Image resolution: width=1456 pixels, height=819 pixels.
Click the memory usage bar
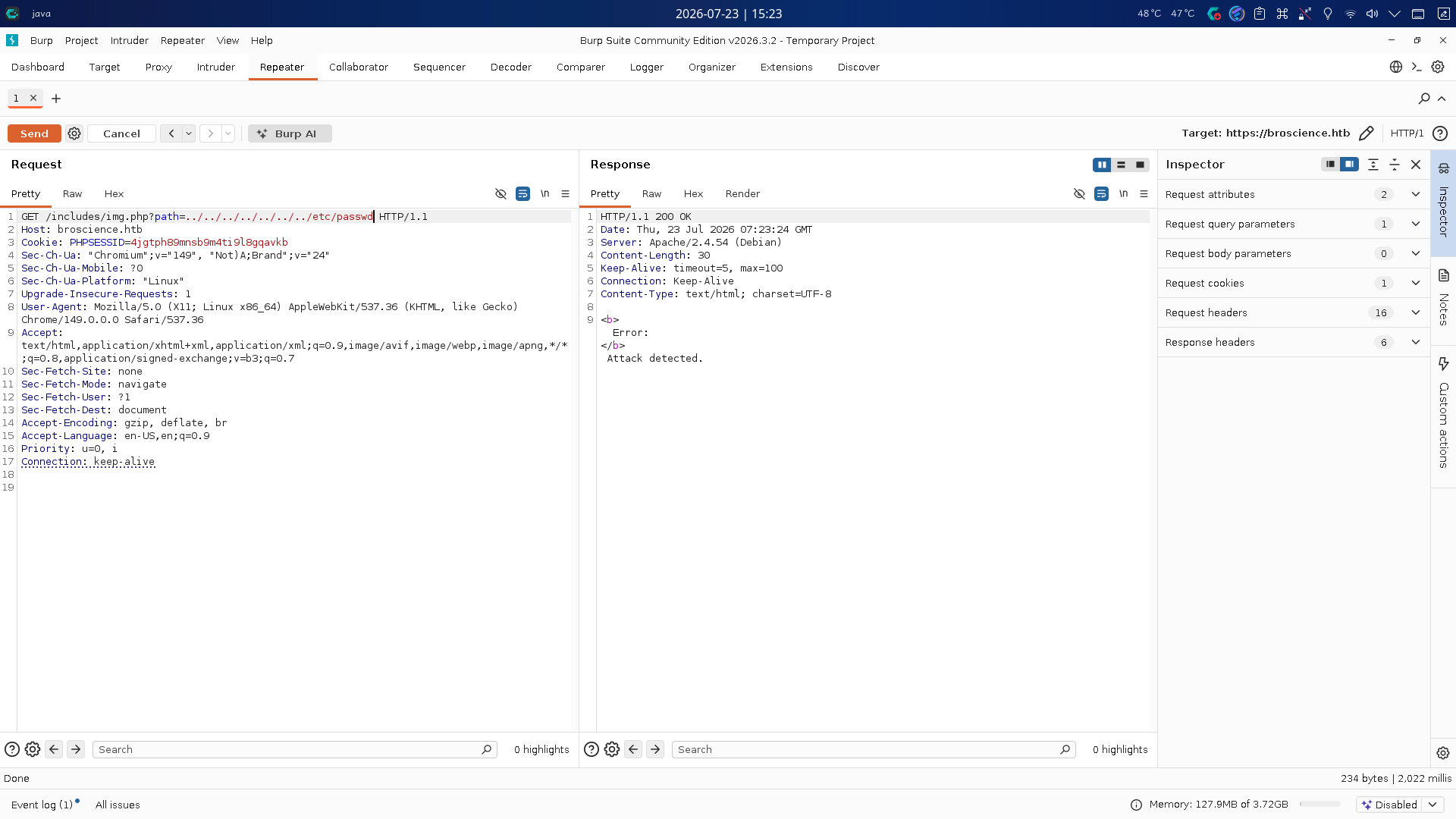click(1319, 805)
